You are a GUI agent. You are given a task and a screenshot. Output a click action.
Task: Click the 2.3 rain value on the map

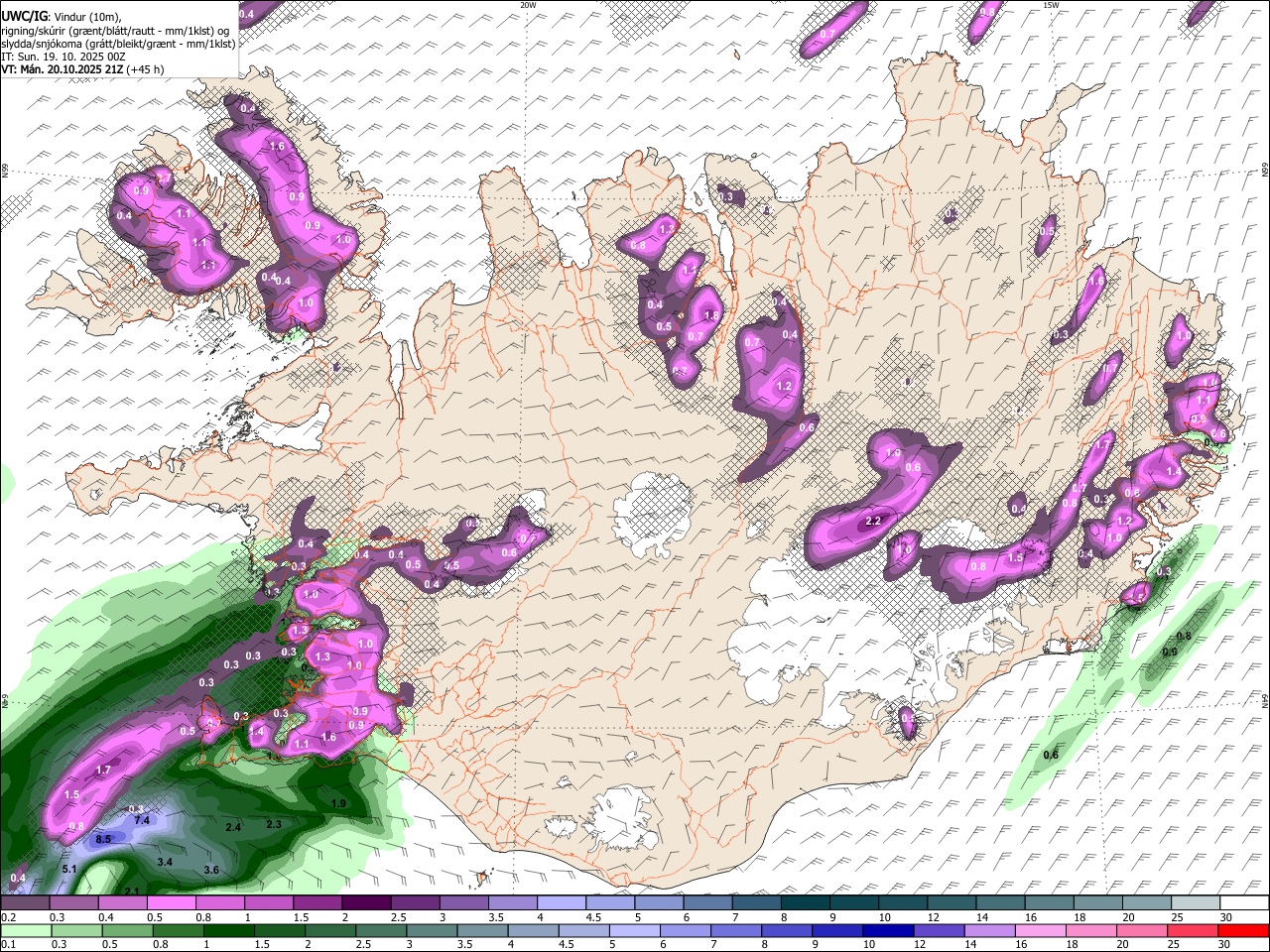click(274, 824)
